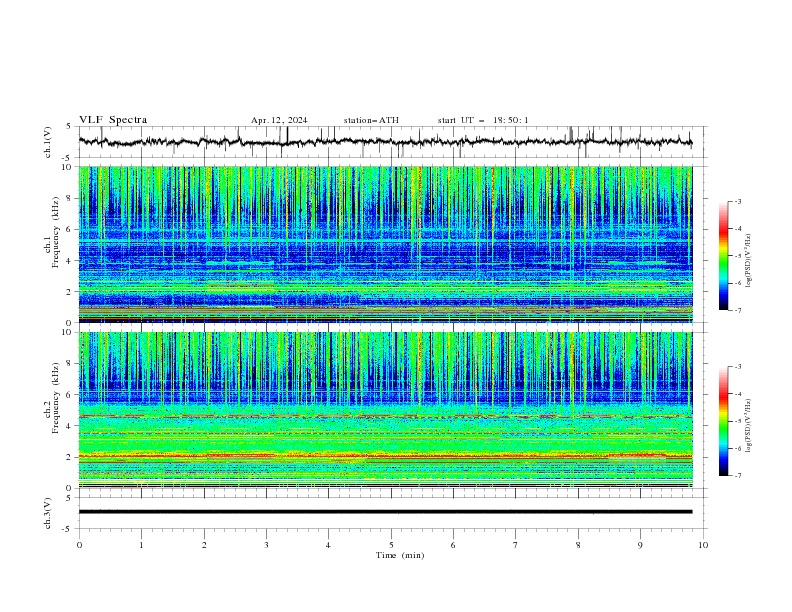Viewport: 792px width, 612px height.
Task: Click the ch.1 waveform trace panel
Action: [391, 142]
